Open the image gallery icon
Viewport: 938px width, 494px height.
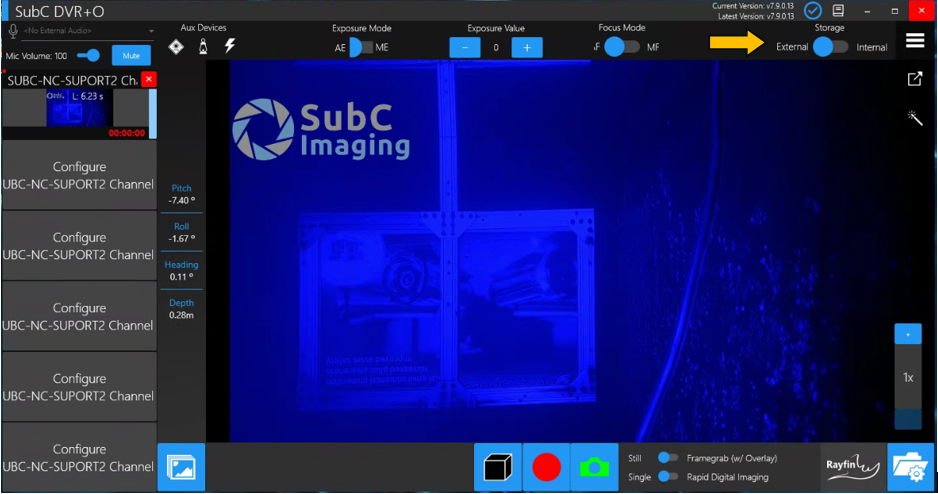pyautogui.click(x=182, y=467)
